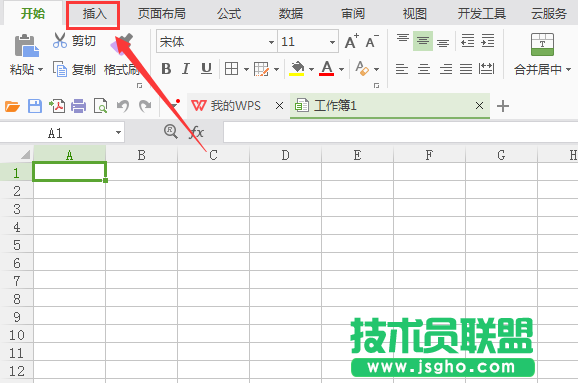Click in the formula bar input

400,132
